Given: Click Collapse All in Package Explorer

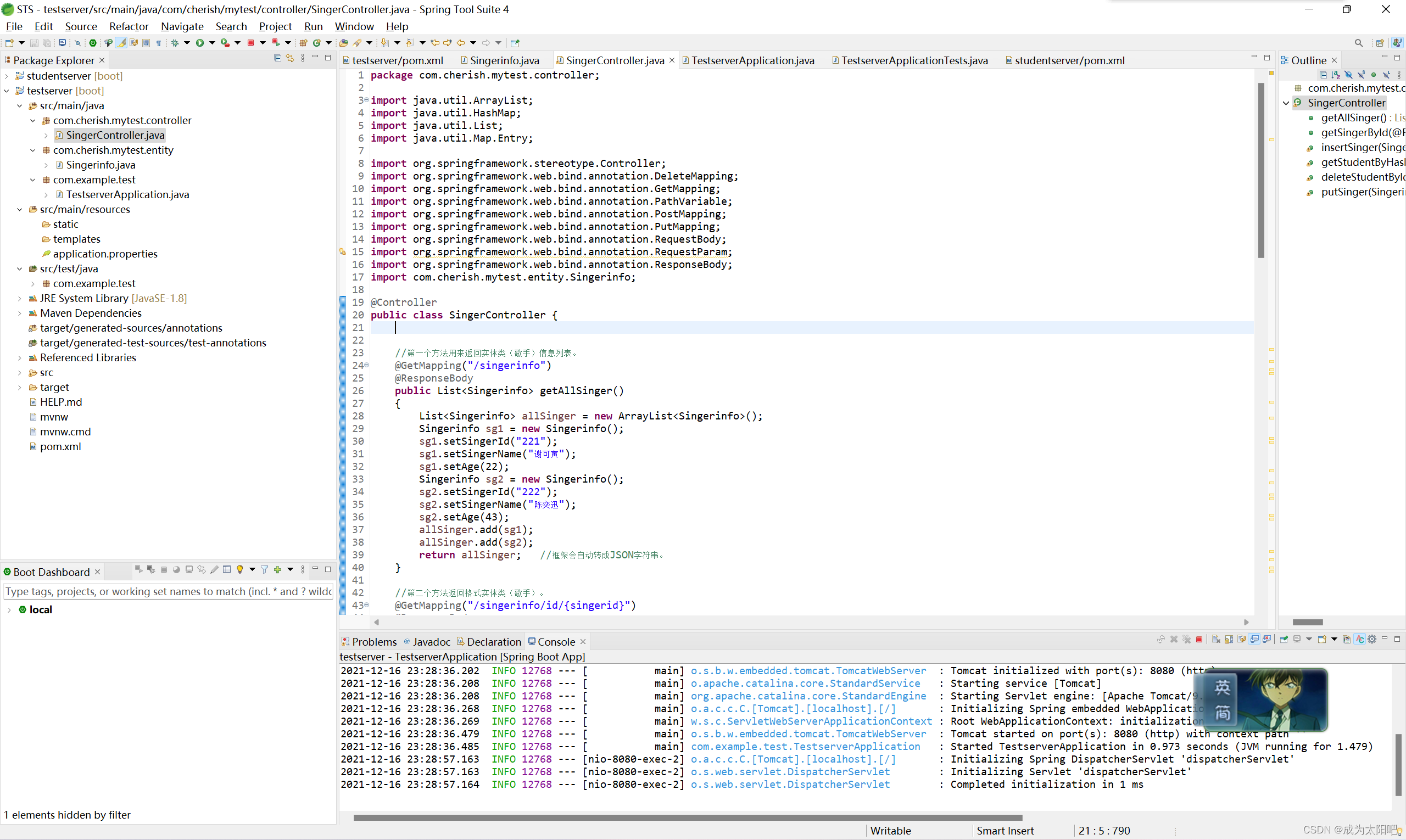Looking at the screenshot, I should pos(277,58).
